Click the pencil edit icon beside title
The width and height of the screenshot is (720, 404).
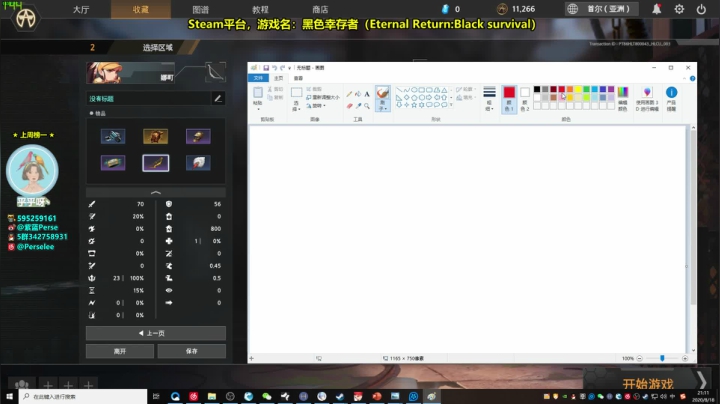coord(218,98)
